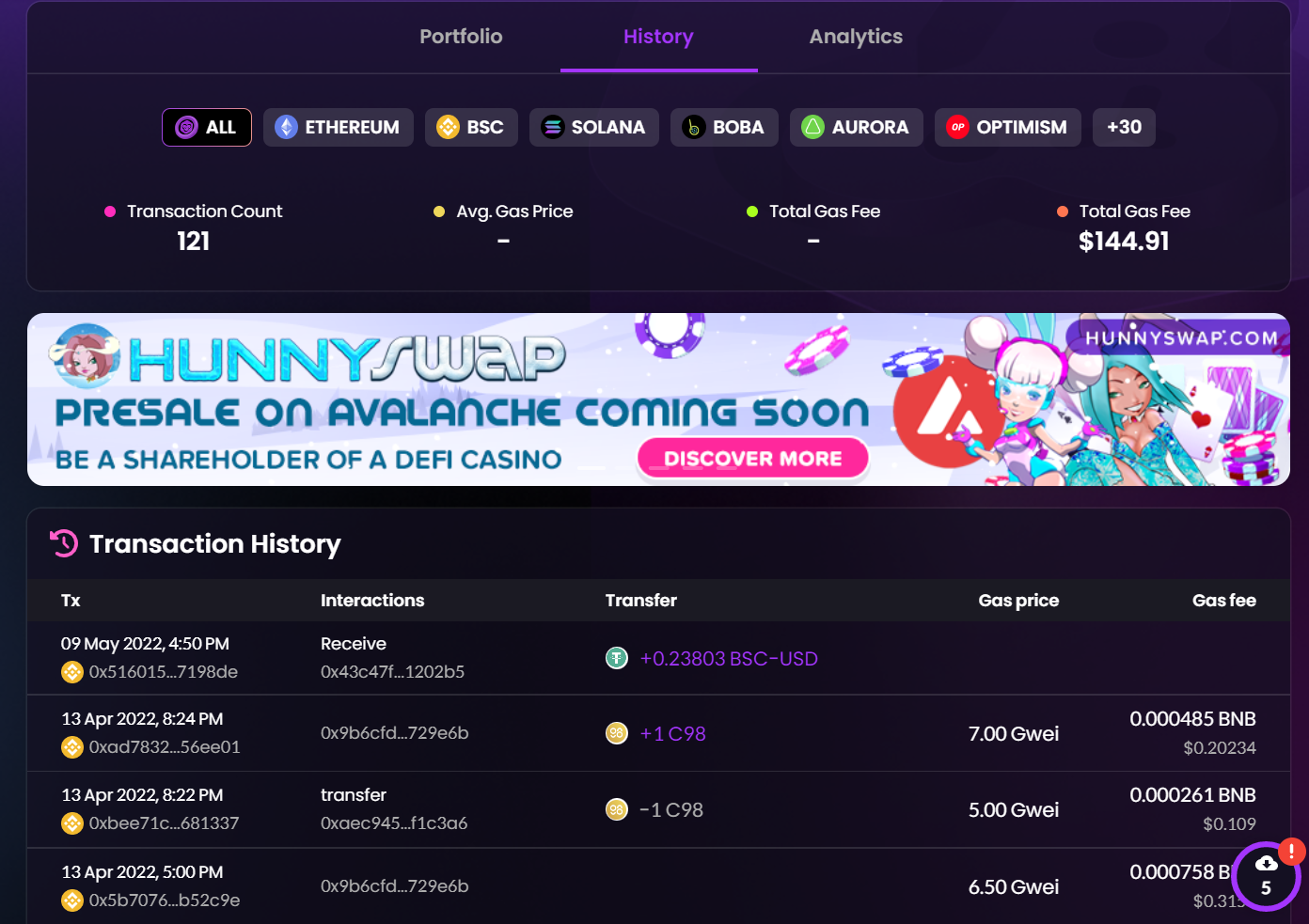
Task: Click the Aurora logo icon
Action: point(812,127)
